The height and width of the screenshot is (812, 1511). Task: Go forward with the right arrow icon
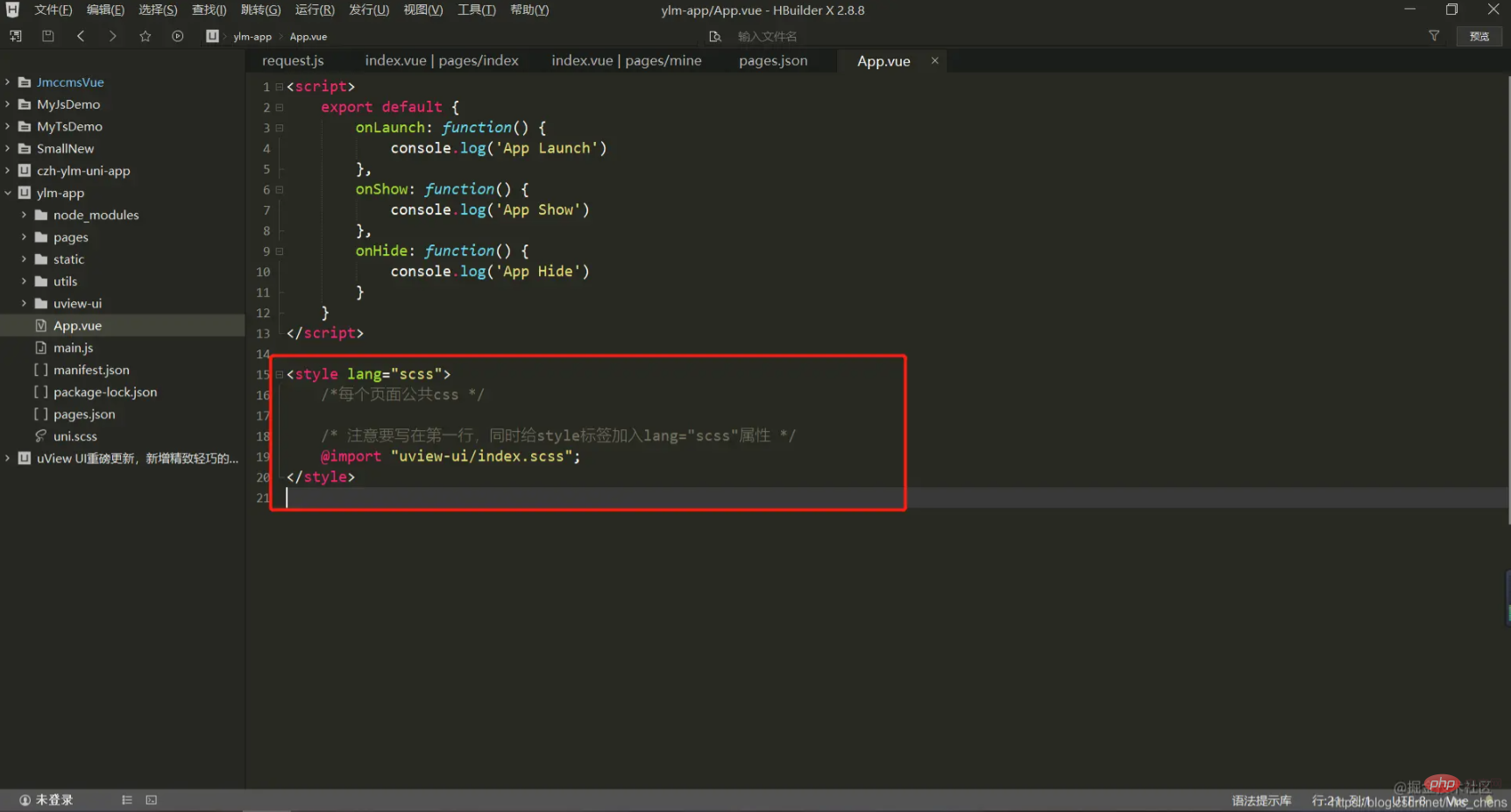click(x=112, y=36)
